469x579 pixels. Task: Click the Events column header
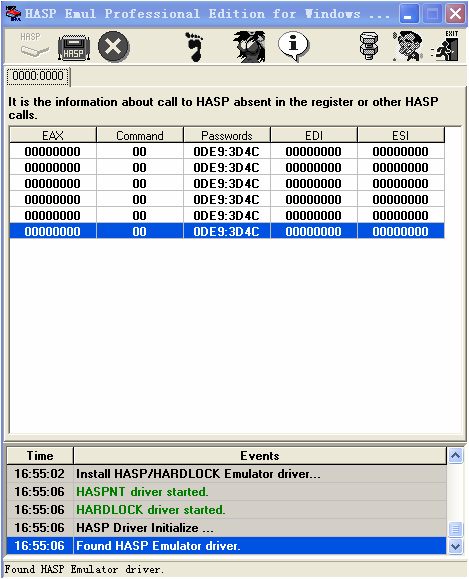pos(260,456)
